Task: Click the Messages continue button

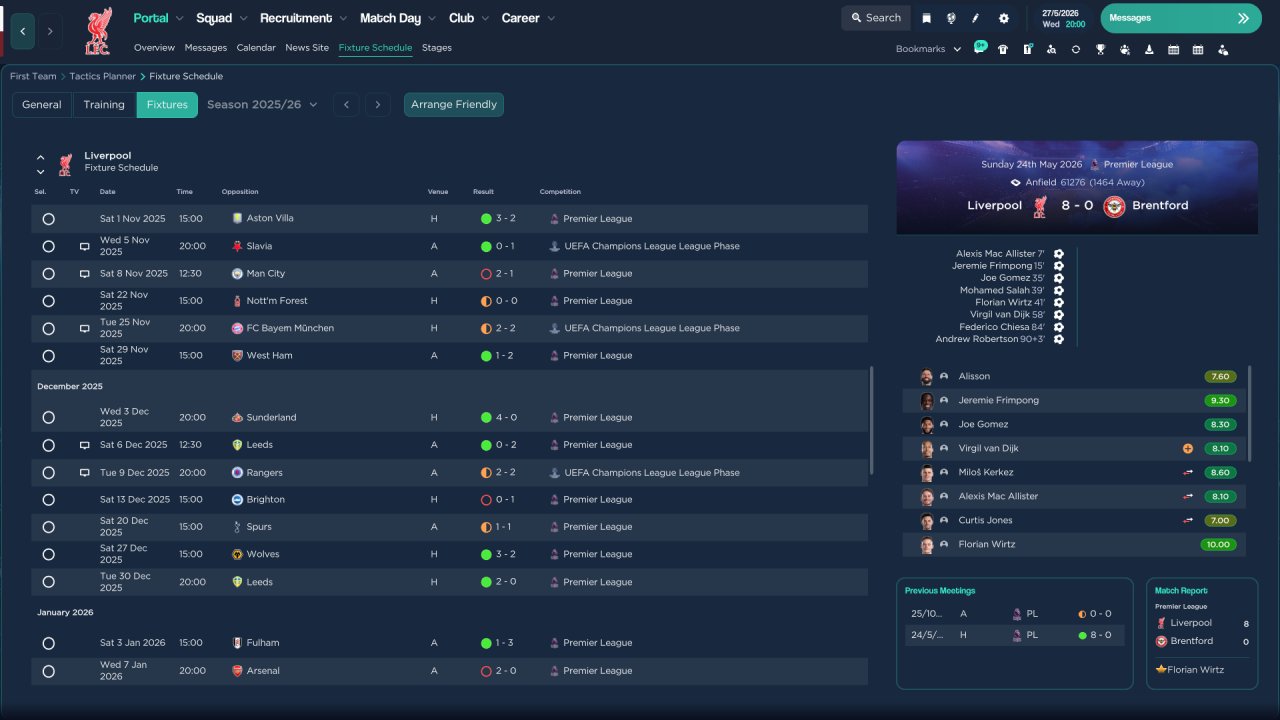Action: click(x=1181, y=18)
